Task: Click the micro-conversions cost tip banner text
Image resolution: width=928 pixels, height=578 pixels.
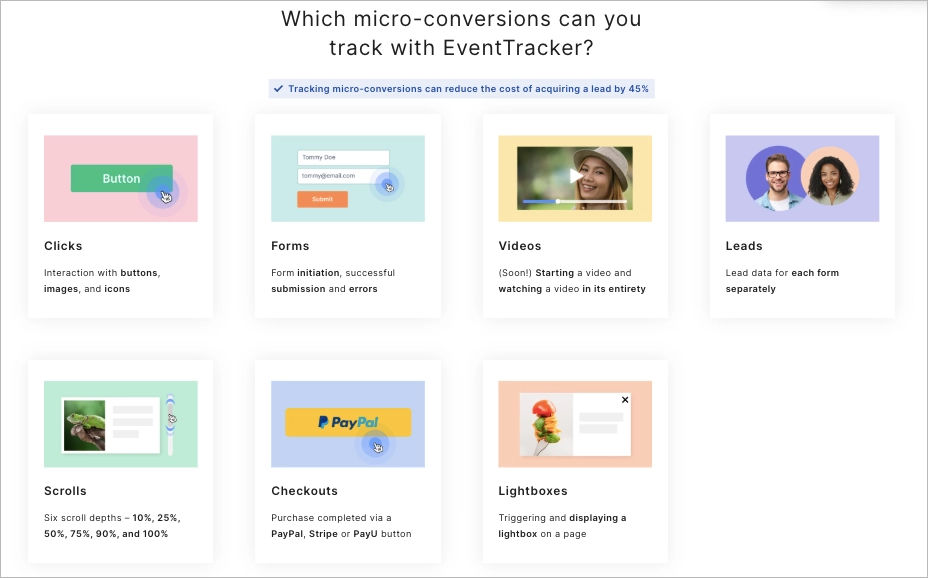Action: 468,89
